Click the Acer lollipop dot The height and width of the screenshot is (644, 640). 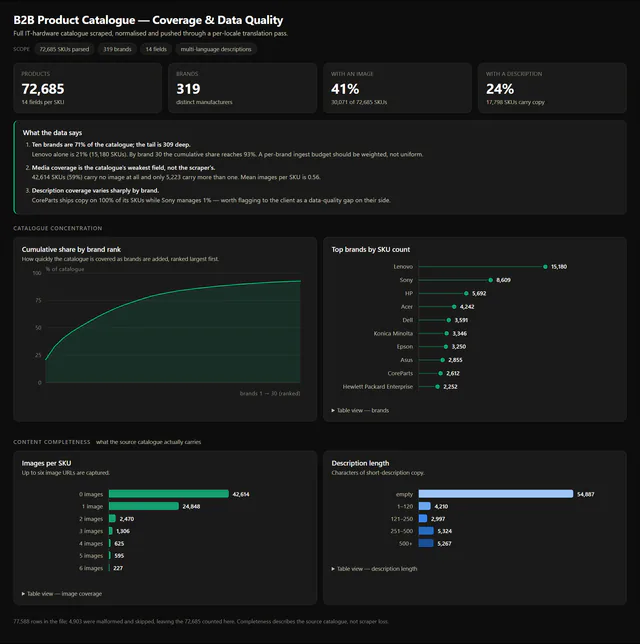(x=454, y=307)
